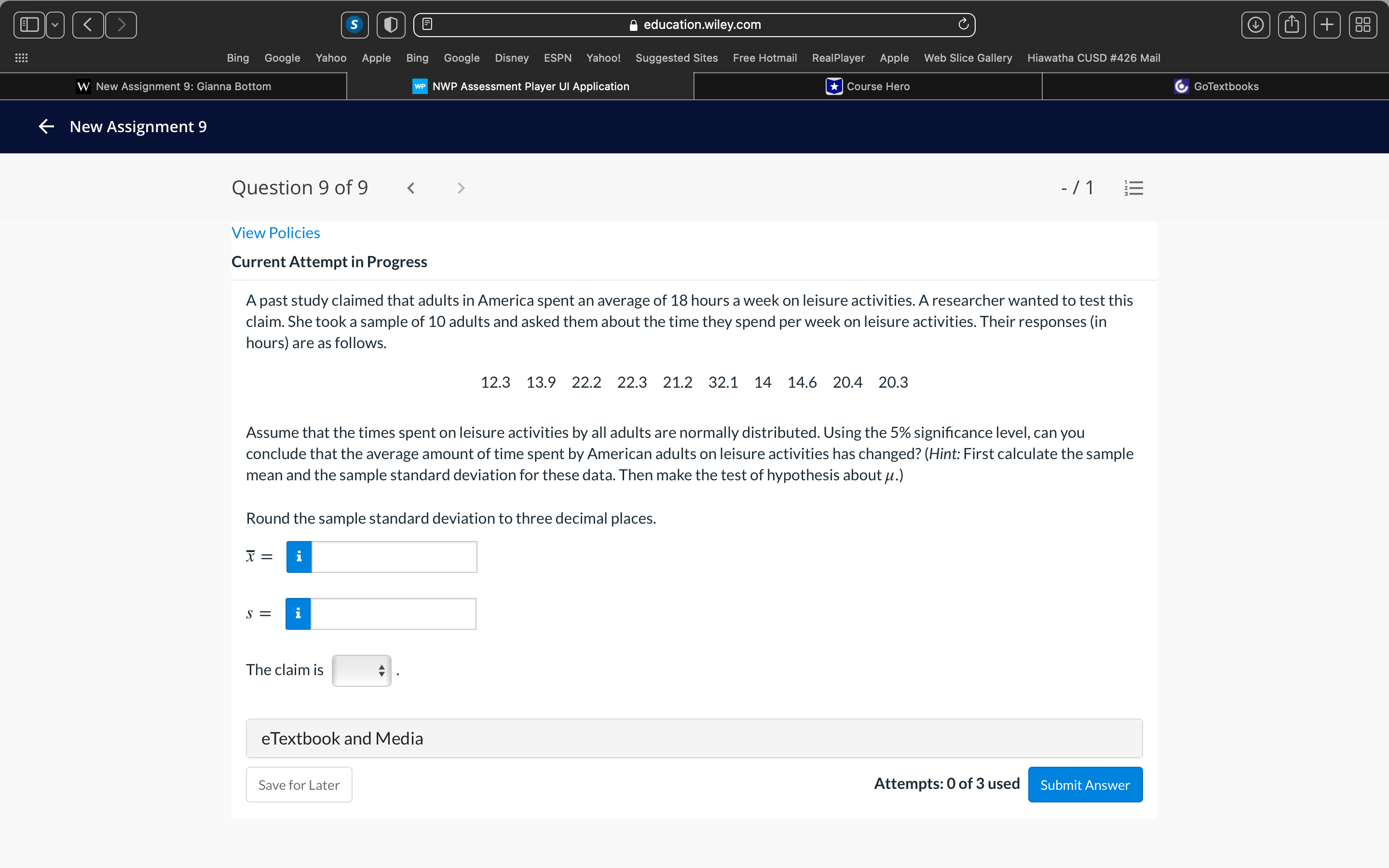1389x868 pixels.
Task: Click the Submit Answer button
Action: tap(1085, 784)
